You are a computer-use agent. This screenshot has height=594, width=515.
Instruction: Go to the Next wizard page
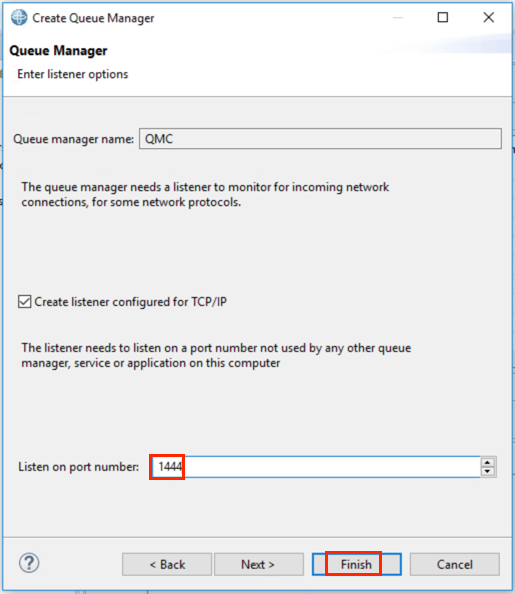coord(259,564)
